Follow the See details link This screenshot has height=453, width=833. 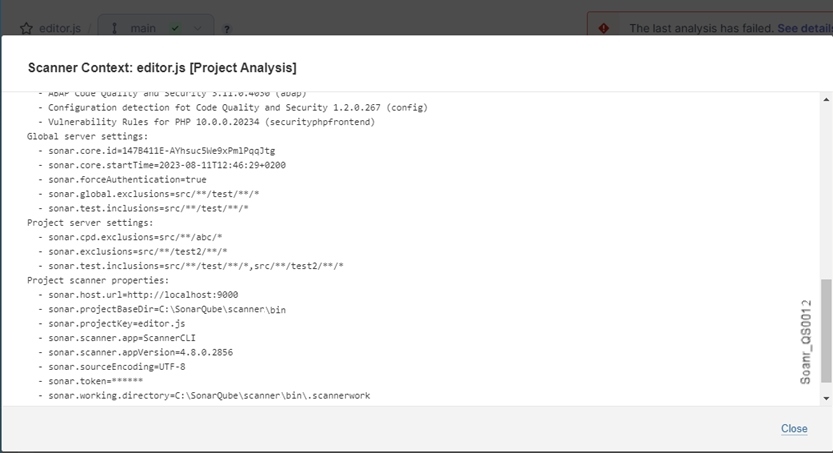804,28
